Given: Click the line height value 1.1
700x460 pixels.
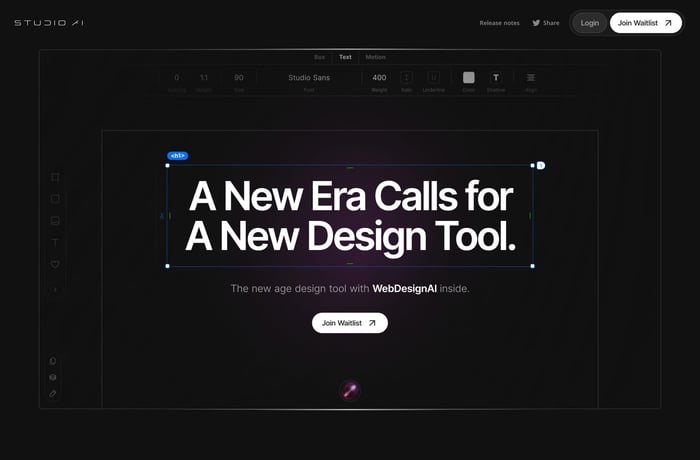Looking at the screenshot, I should coord(204,78).
